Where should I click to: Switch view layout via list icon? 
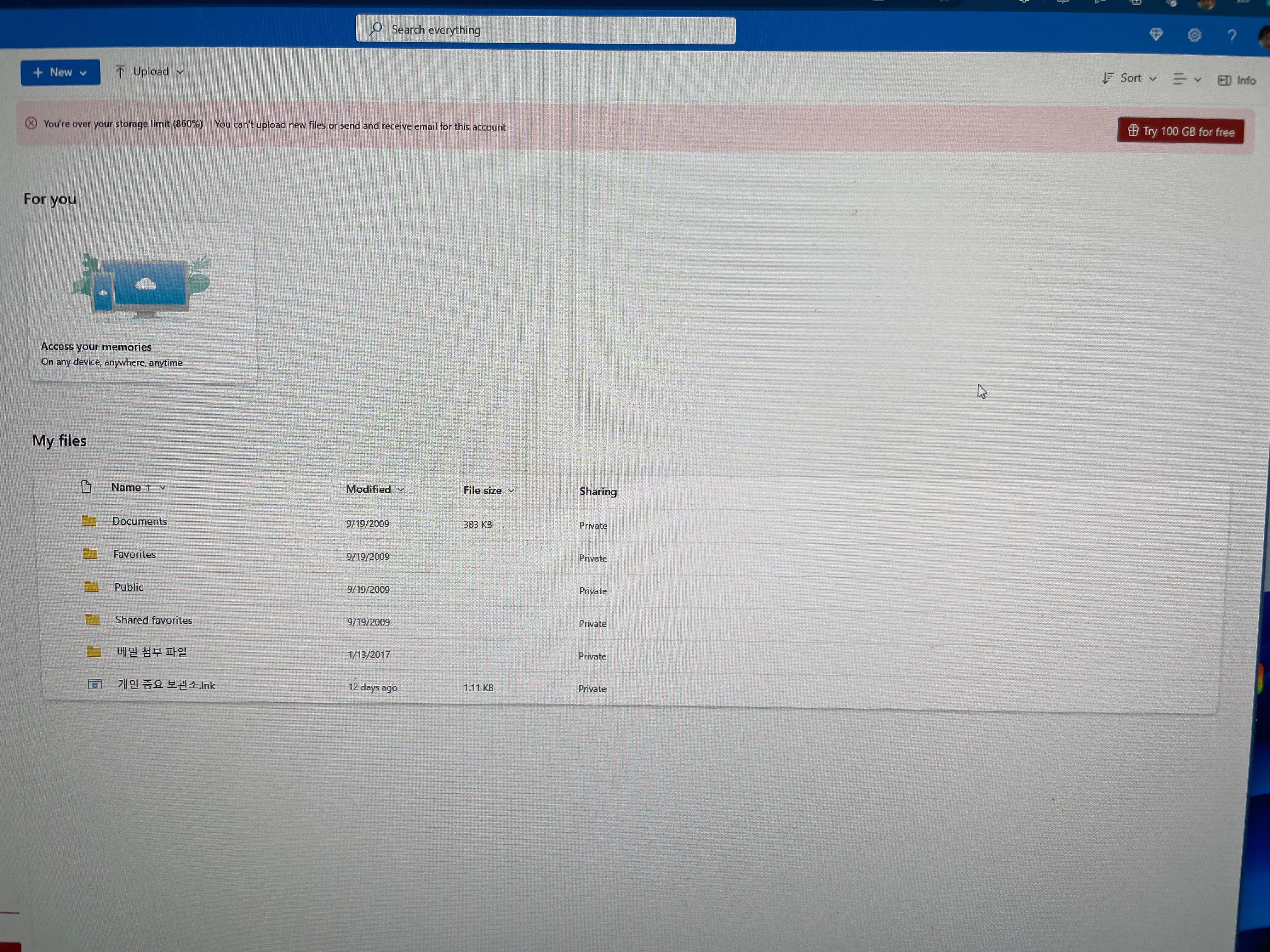point(1187,79)
